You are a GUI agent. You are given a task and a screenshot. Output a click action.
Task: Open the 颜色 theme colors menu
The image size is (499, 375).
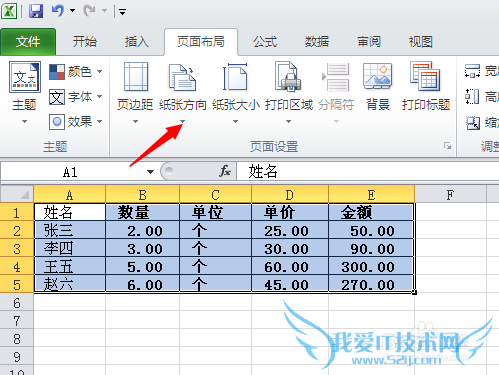point(76,71)
